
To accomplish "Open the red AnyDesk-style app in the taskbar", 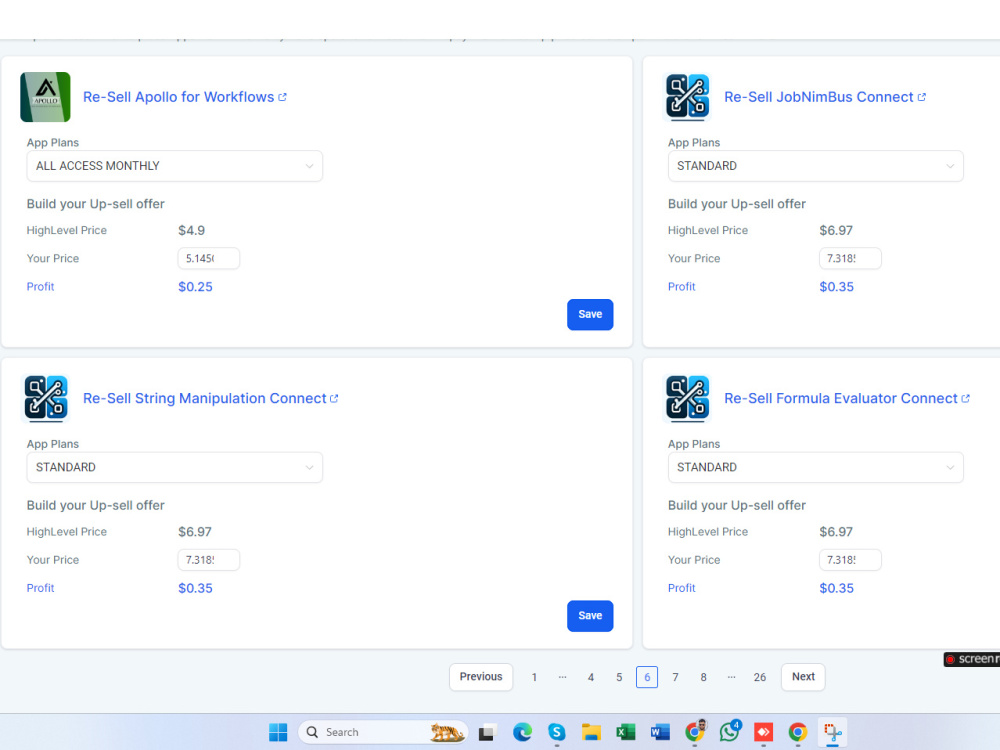I will 763,732.
